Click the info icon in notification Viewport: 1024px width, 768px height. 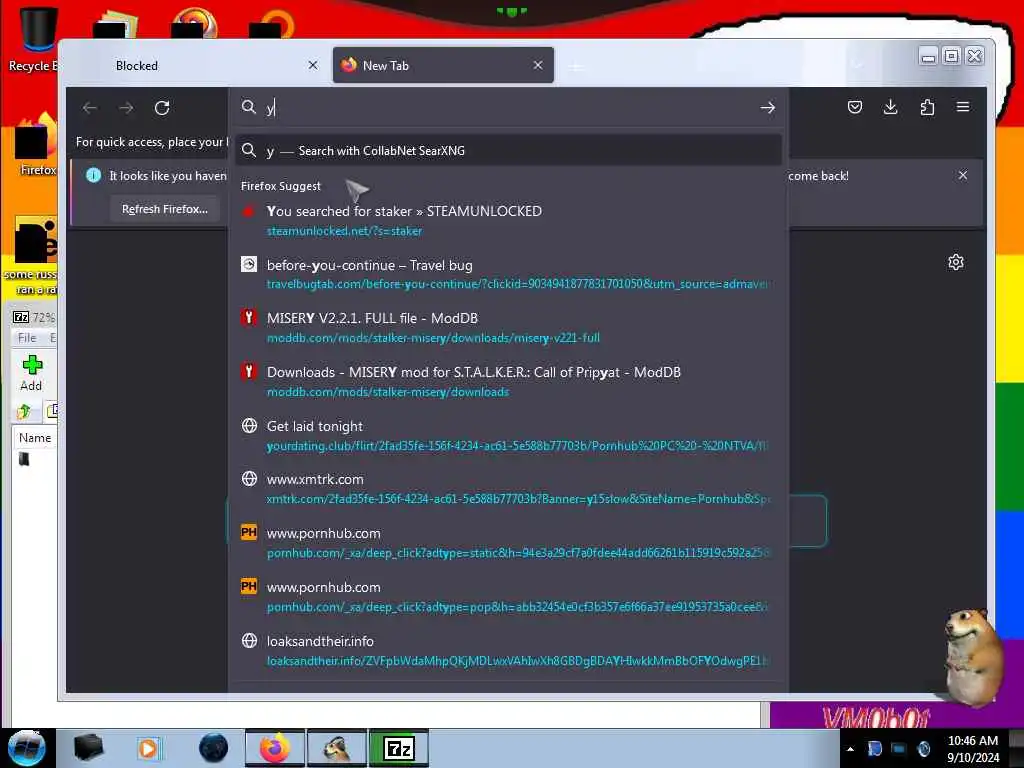(x=93, y=175)
